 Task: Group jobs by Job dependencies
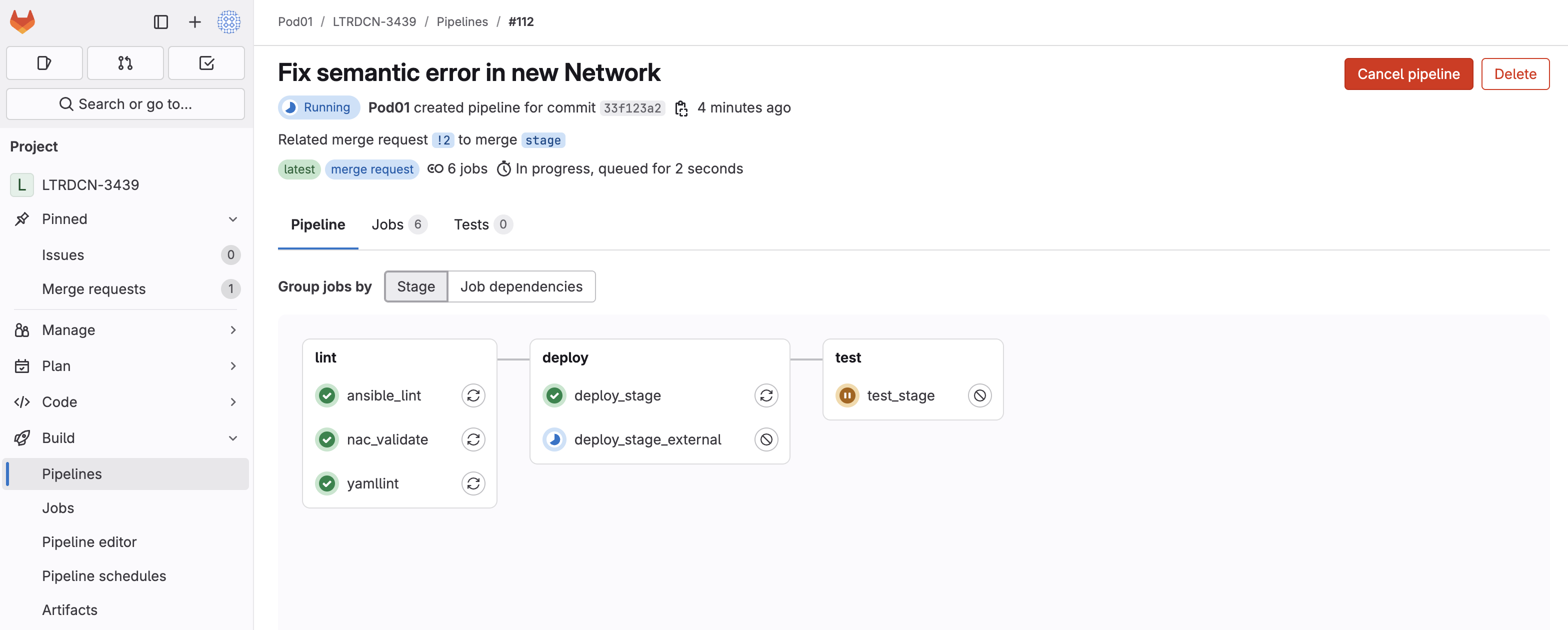pos(521,286)
